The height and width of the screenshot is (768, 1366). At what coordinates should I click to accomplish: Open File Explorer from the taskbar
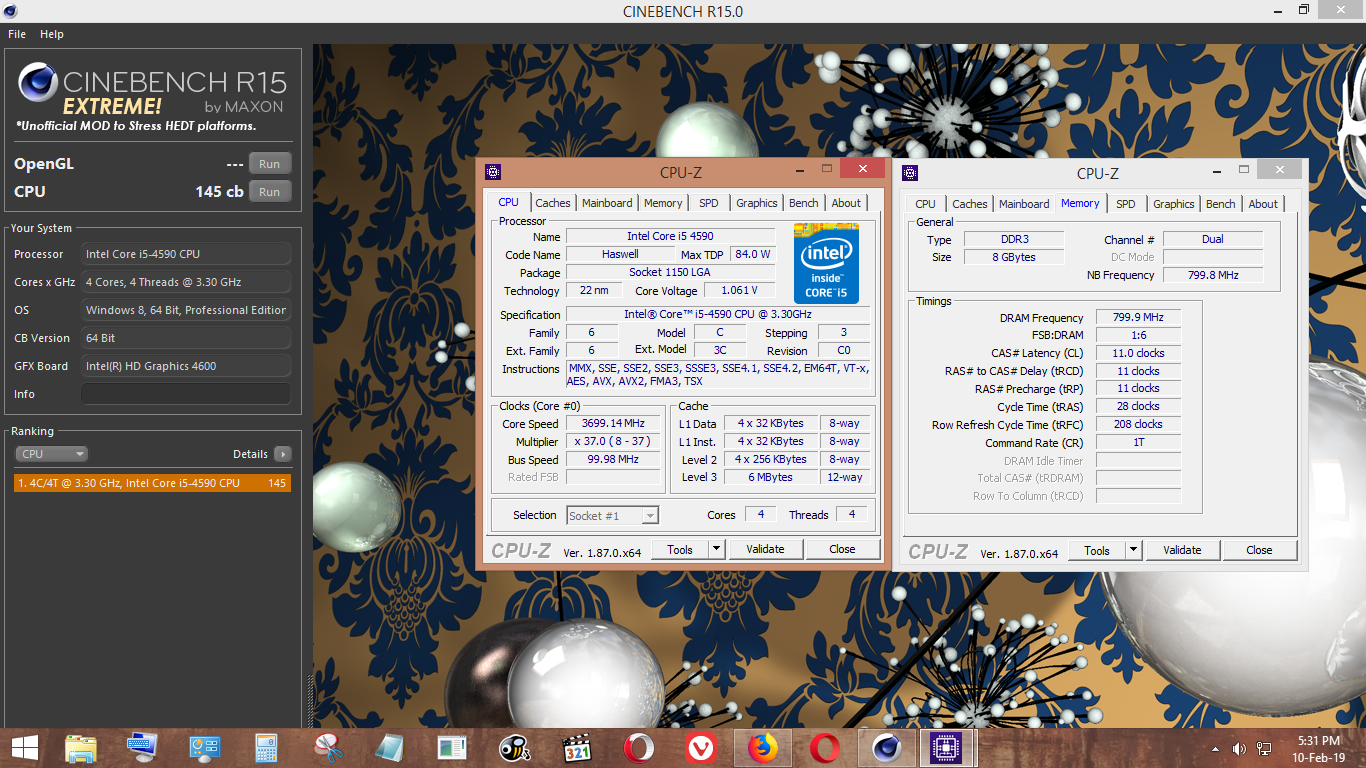[81, 747]
